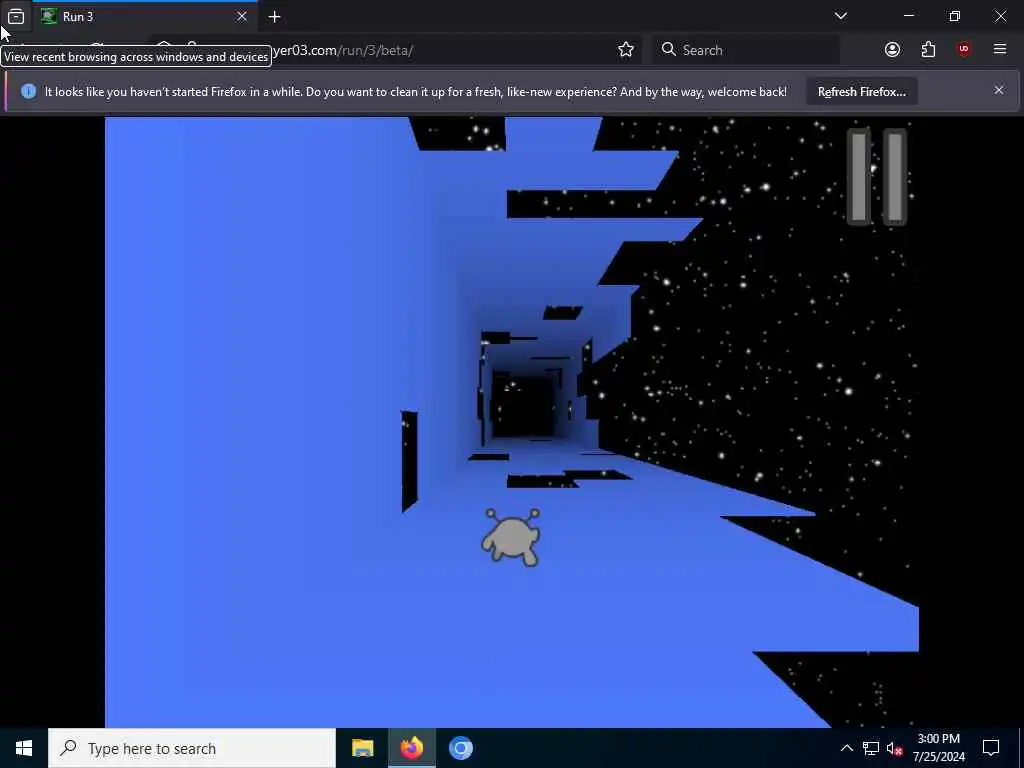Image resolution: width=1024 pixels, height=768 pixels.
Task: Open the uBlock Origin extension icon
Action: [964, 50]
